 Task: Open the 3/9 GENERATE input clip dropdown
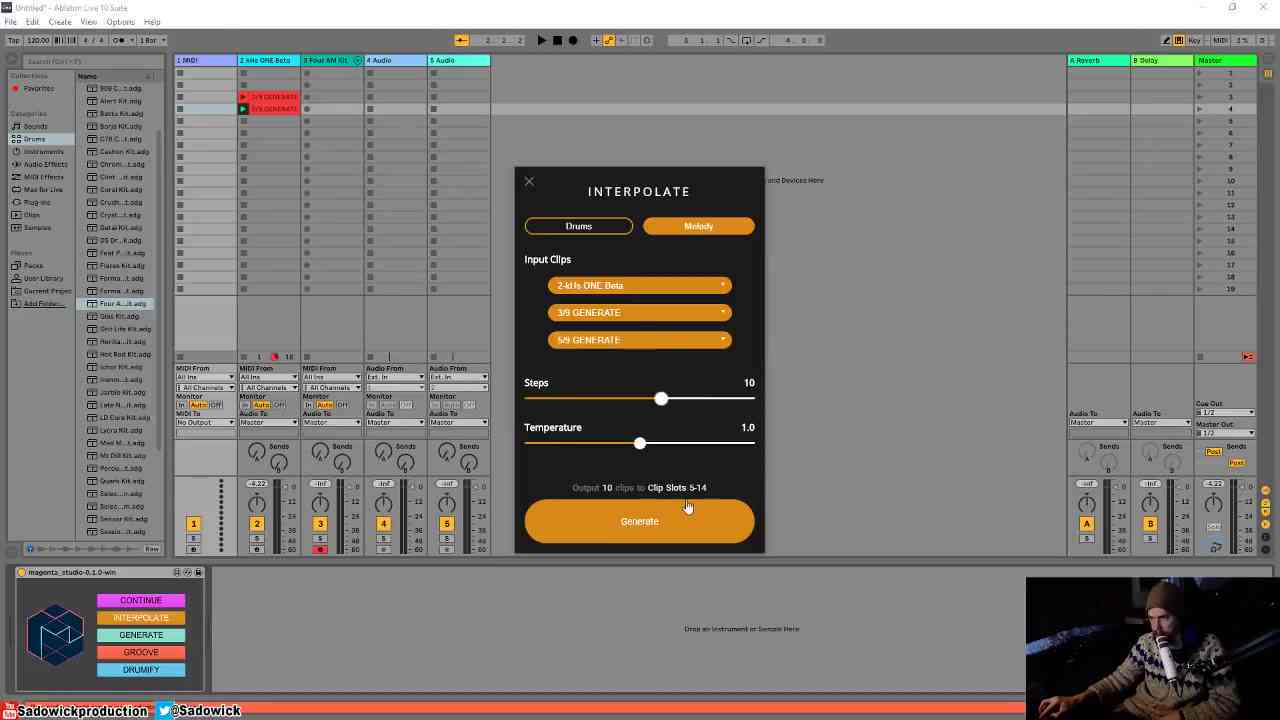(x=639, y=312)
